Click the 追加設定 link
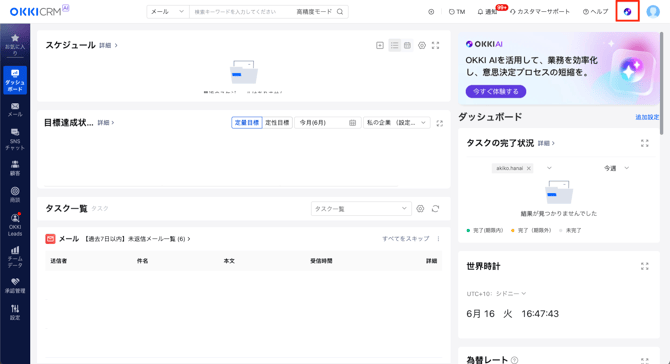This screenshot has height=364, width=670. pyautogui.click(x=647, y=117)
